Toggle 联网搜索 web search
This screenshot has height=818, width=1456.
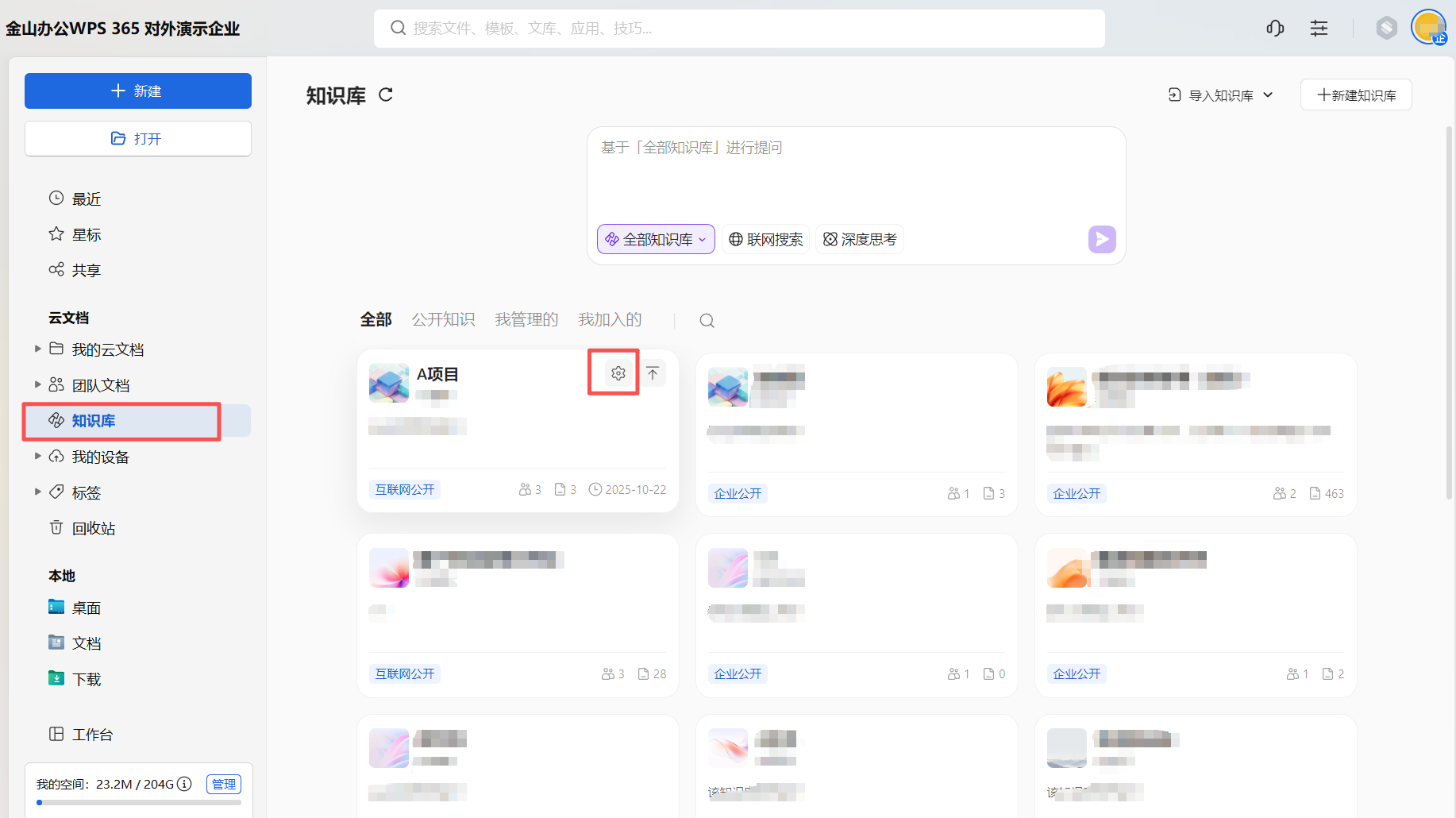[765, 239]
